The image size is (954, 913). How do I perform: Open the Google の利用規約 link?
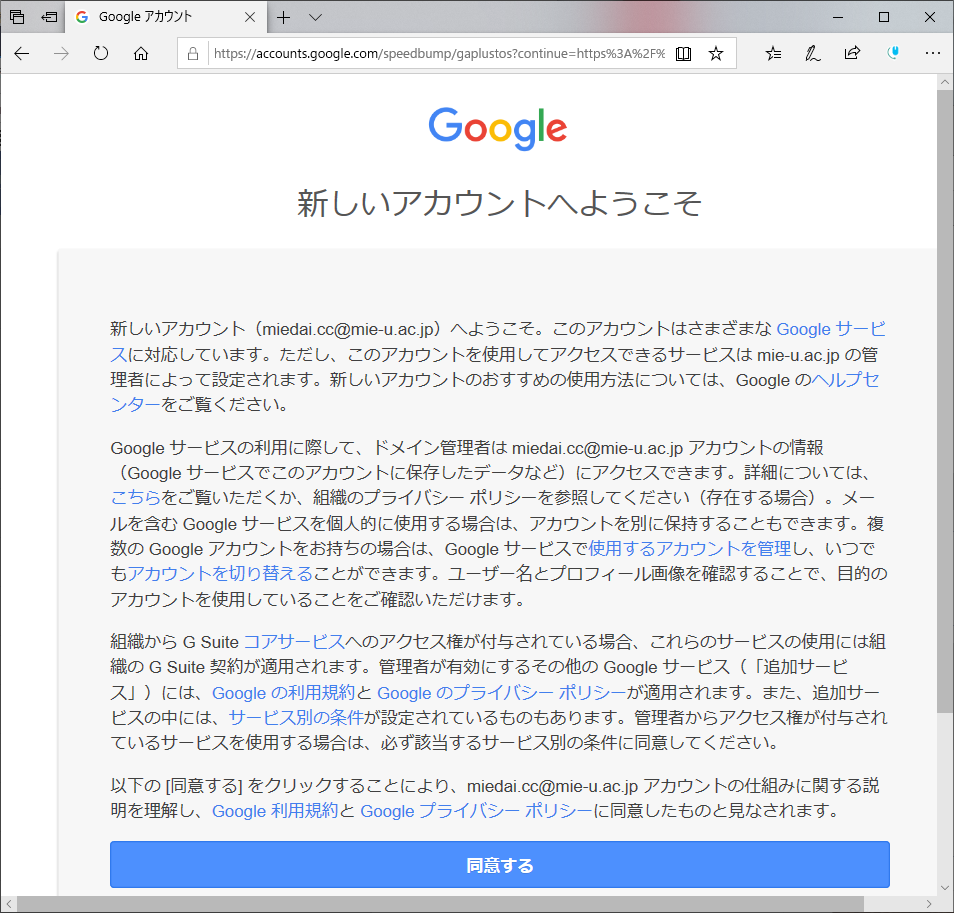pyautogui.click(x=283, y=693)
